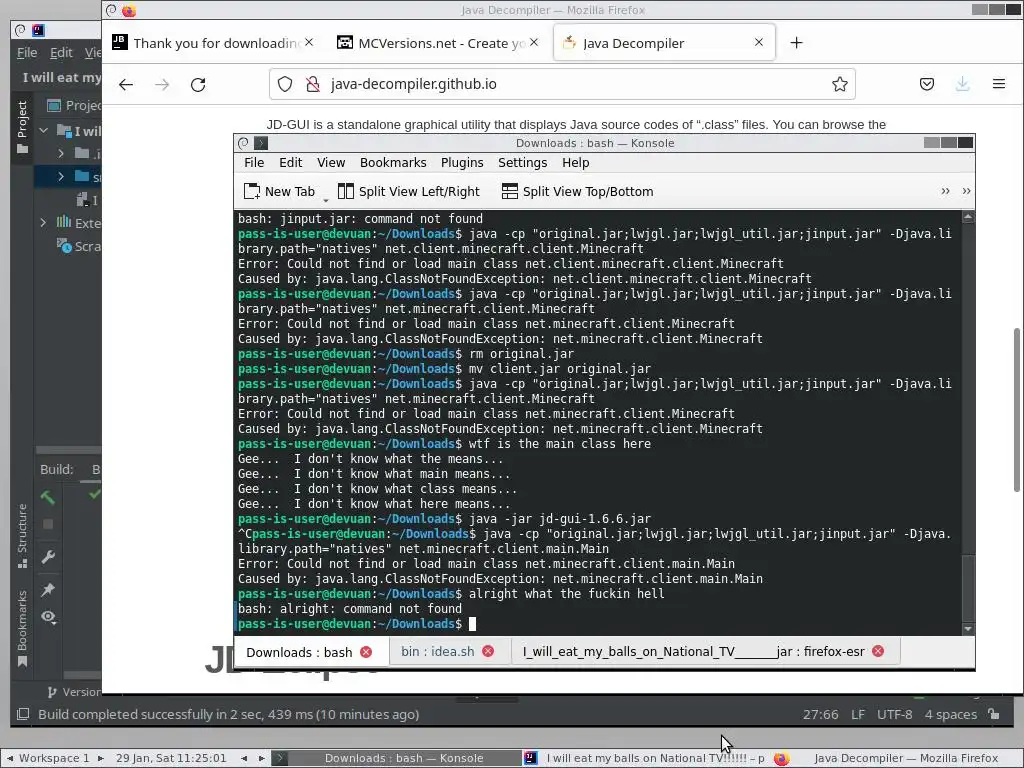Open the New Tab dropdown arrow in Konsole
1024x768 pixels.
[x=326, y=199]
